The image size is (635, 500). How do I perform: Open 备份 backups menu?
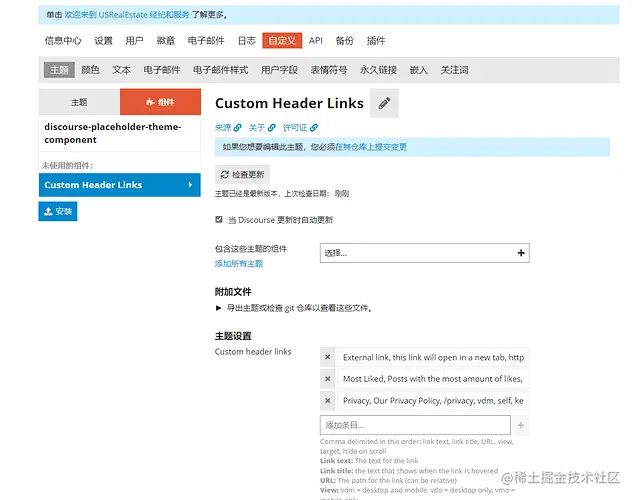tap(345, 40)
